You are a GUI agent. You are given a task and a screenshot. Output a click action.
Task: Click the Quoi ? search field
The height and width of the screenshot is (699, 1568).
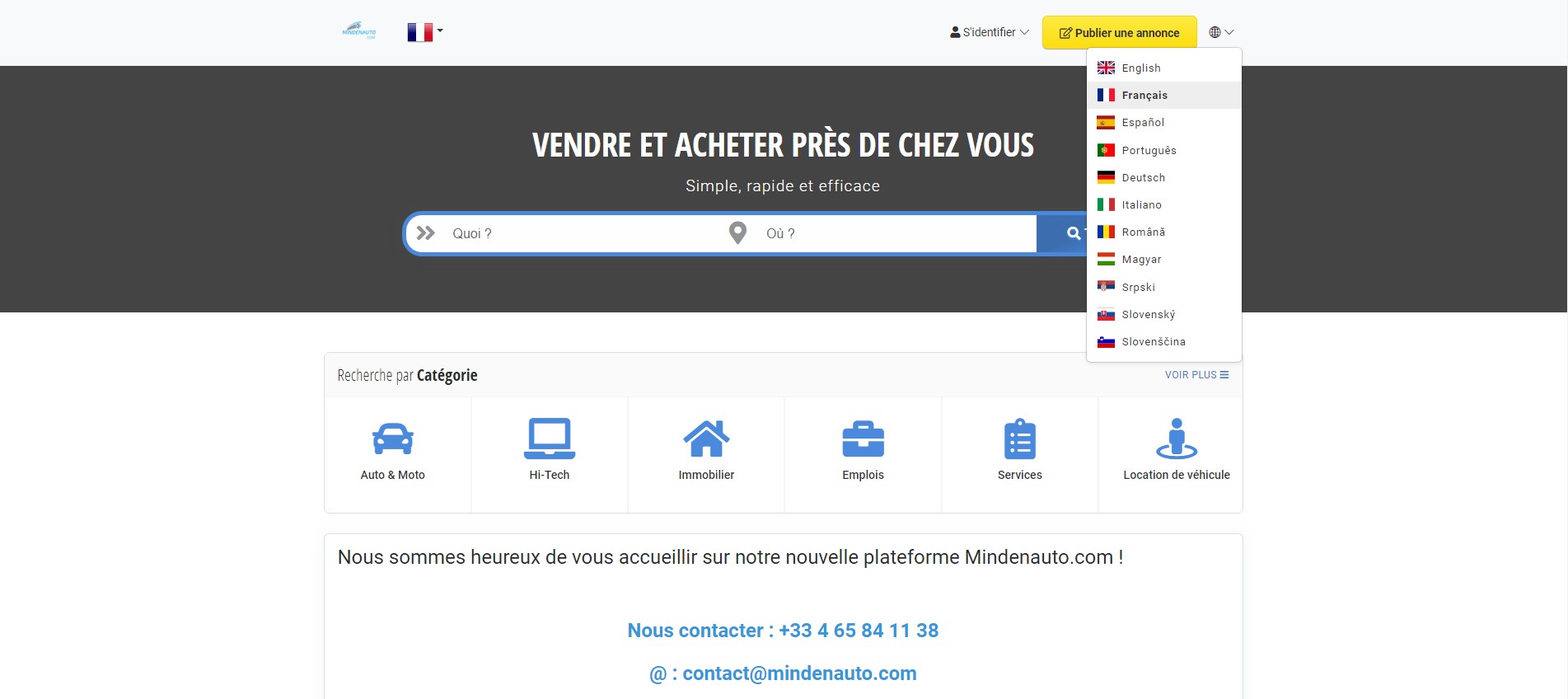coord(577,233)
